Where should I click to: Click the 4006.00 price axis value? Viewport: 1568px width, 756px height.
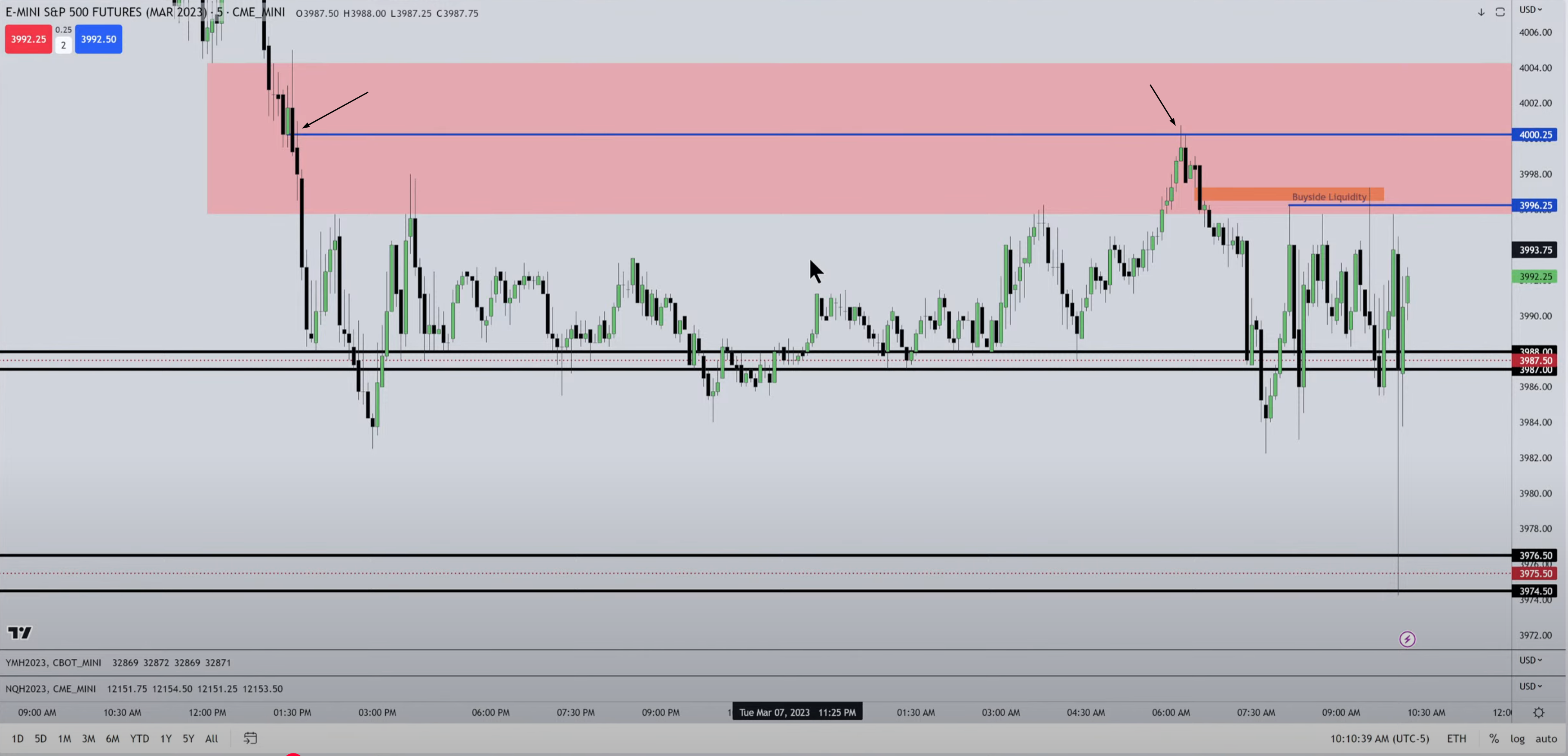click(1535, 32)
